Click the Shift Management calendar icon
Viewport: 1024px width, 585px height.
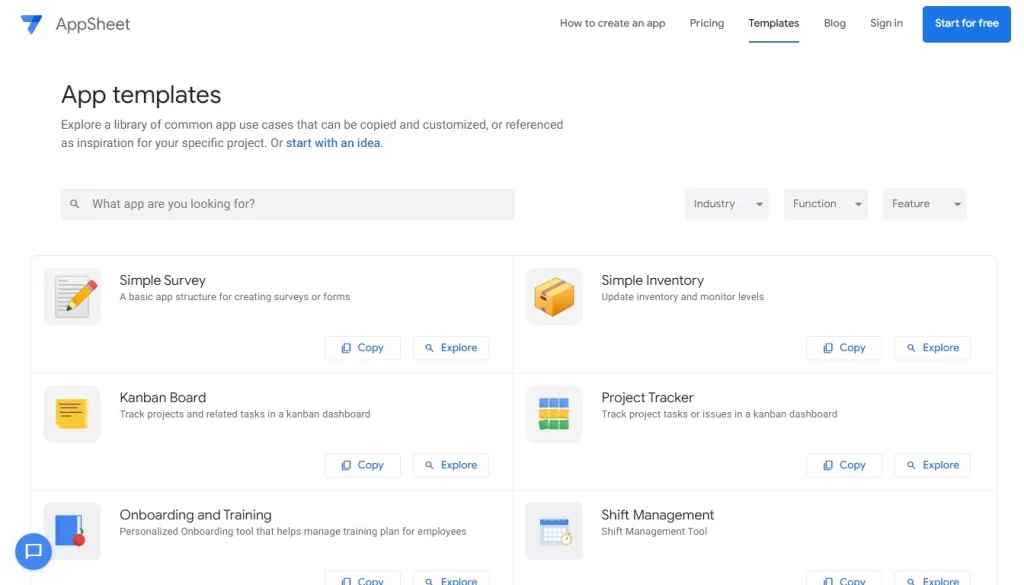pyautogui.click(x=554, y=531)
